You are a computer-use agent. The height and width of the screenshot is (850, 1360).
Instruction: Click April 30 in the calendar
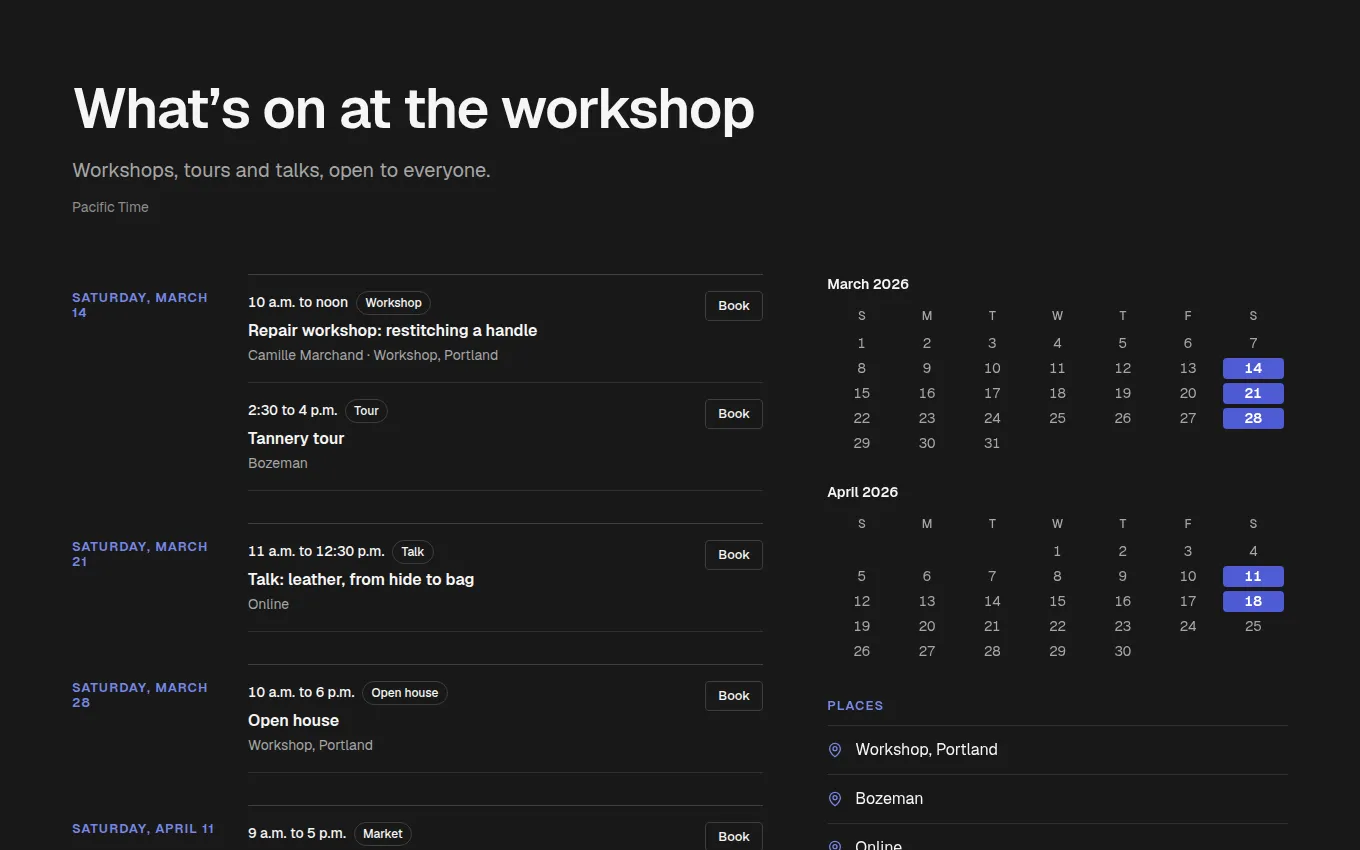(x=1122, y=651)
